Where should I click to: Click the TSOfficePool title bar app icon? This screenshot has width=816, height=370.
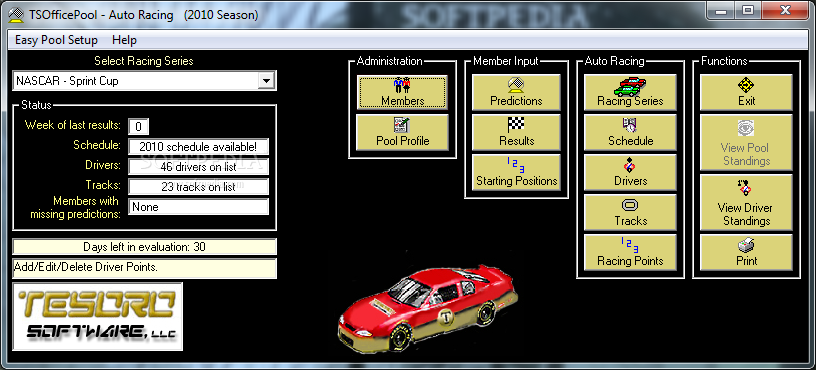[x=17, y=15]
